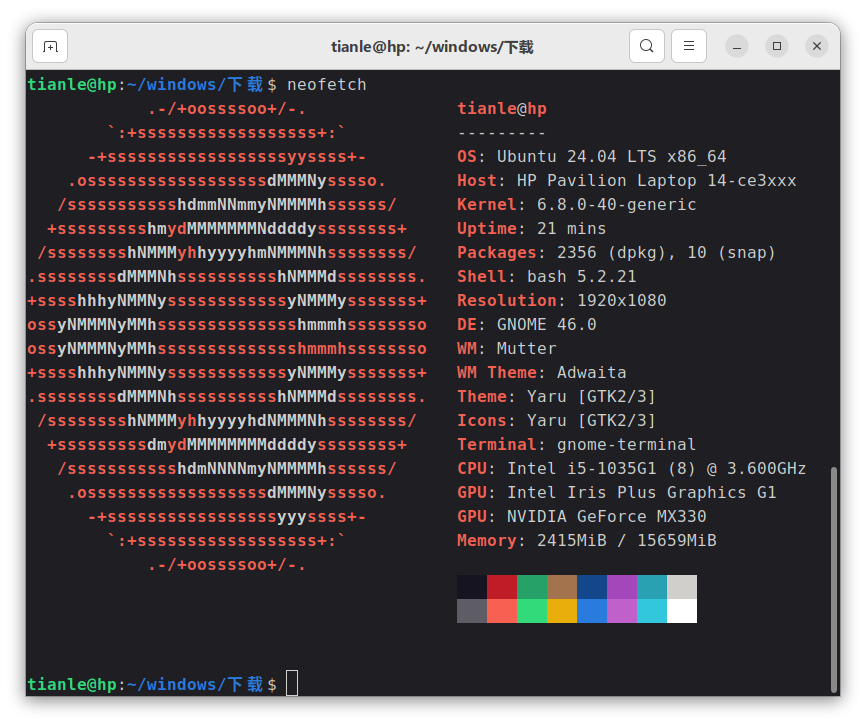Click the 'WM: Mutter' line
This screenshot has width=866, height=725.
coord(507,349)
